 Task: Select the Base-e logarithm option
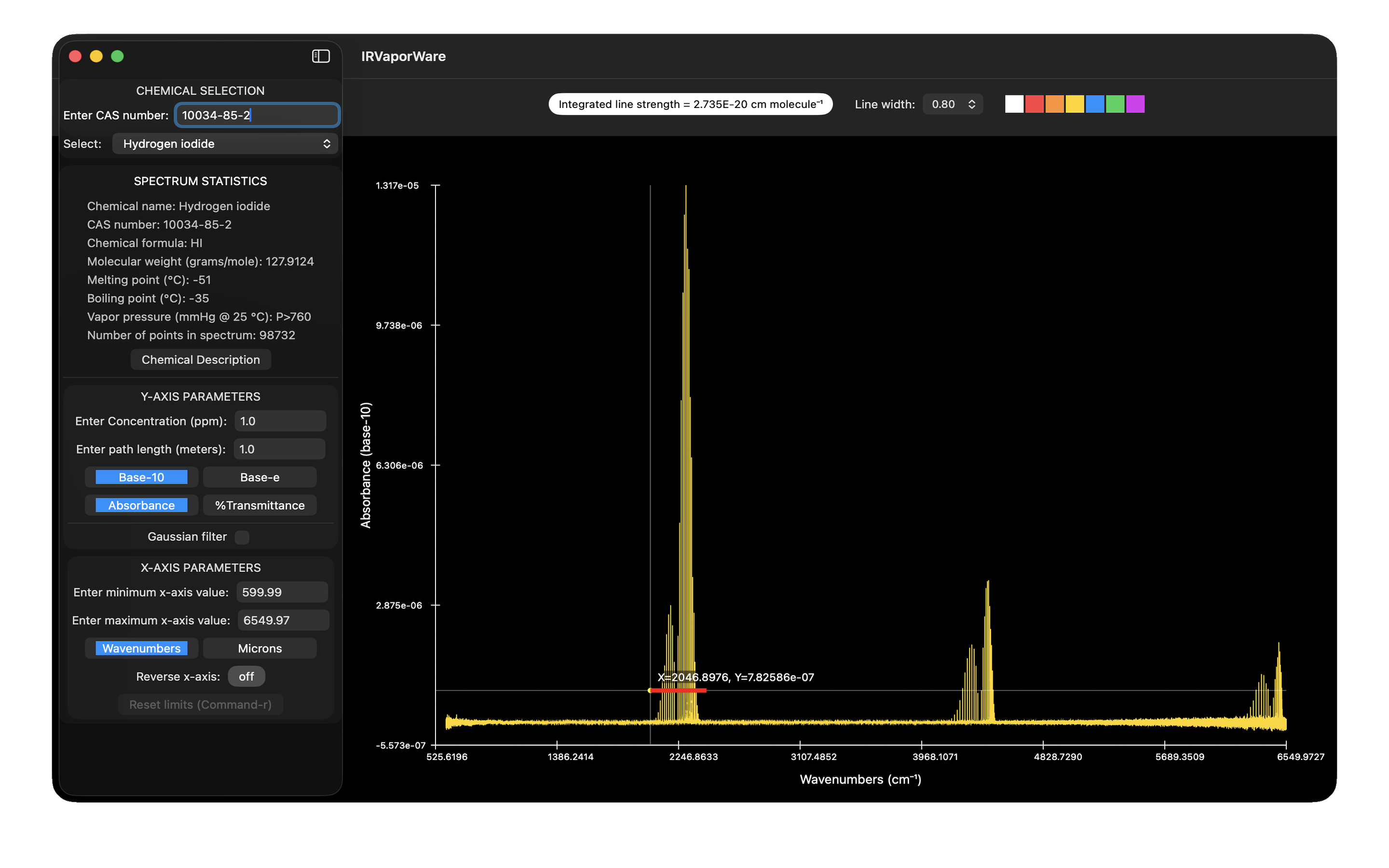(259, 477)
